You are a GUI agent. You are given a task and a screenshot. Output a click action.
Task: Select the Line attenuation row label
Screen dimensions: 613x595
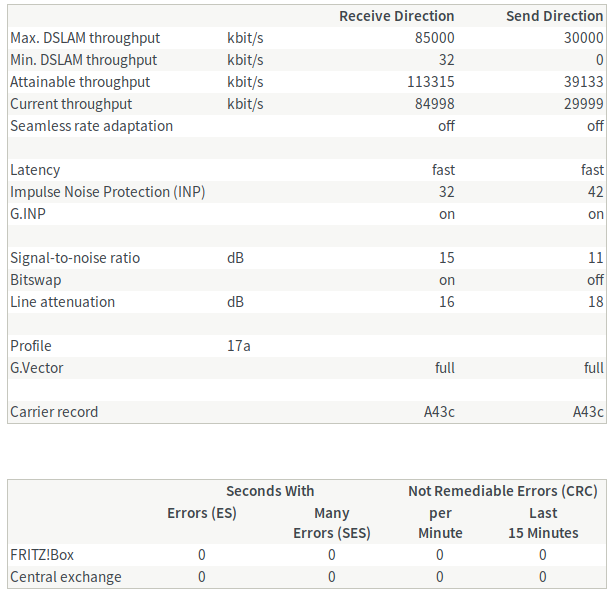click(62, 302)
